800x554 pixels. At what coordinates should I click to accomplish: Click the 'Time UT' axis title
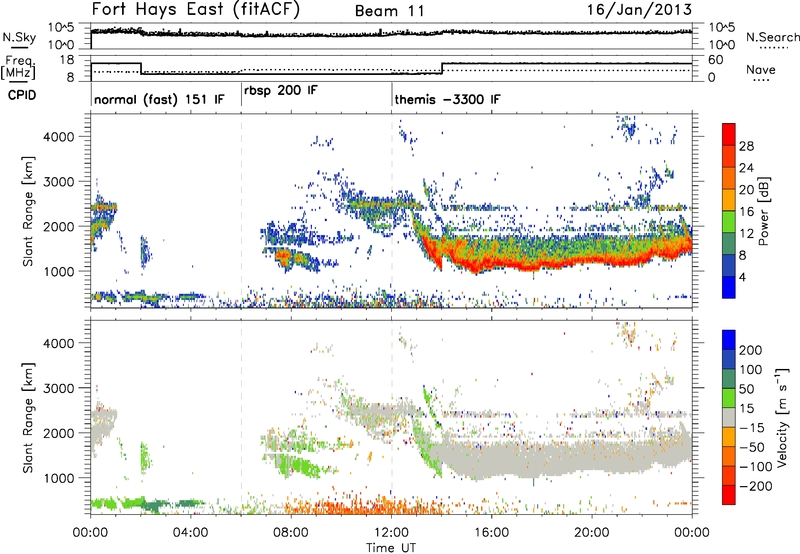point(391,548)
